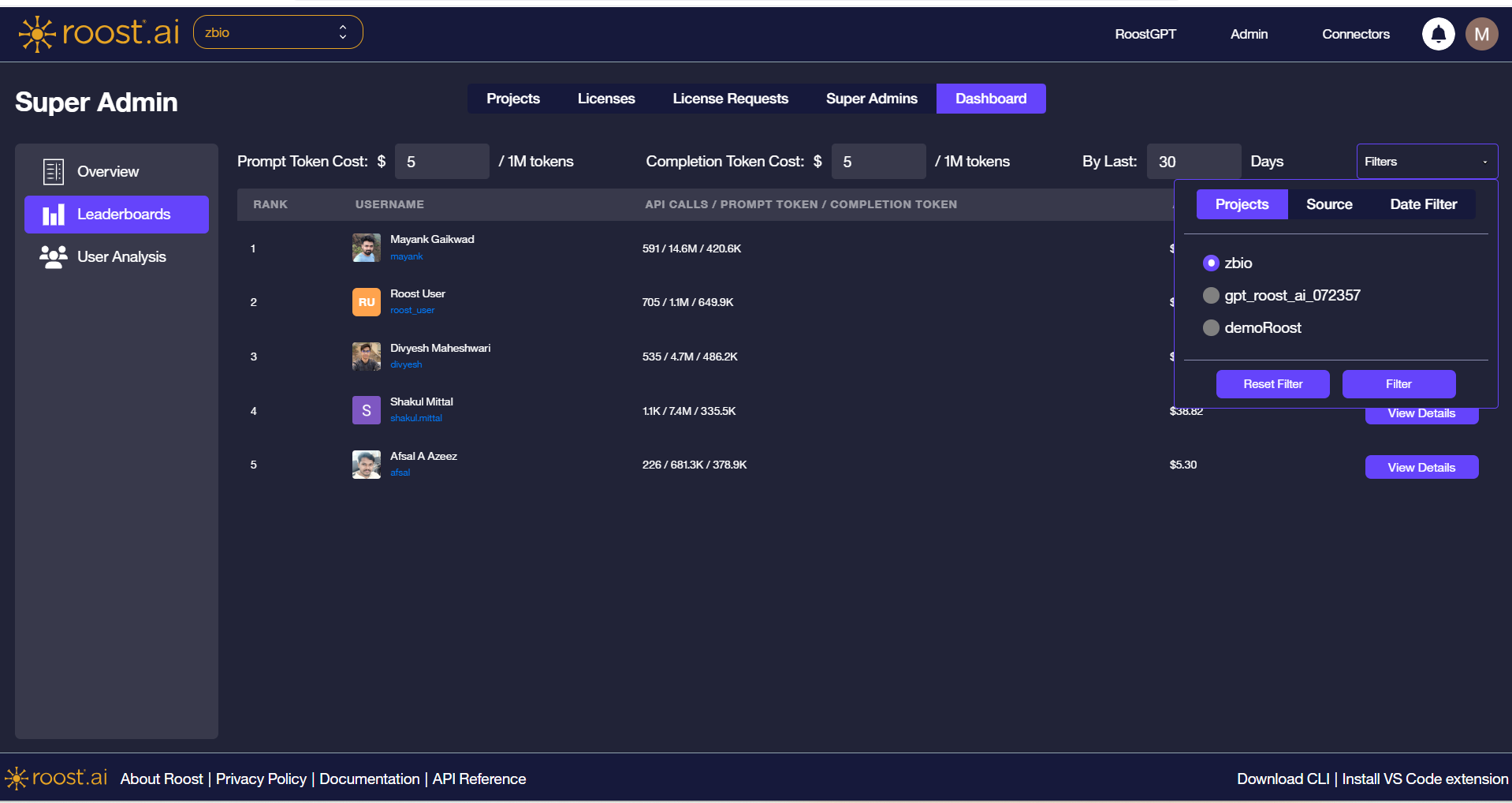
Task: Click Mayank Gaikwad's profile picture
Action: pos(366,248)
